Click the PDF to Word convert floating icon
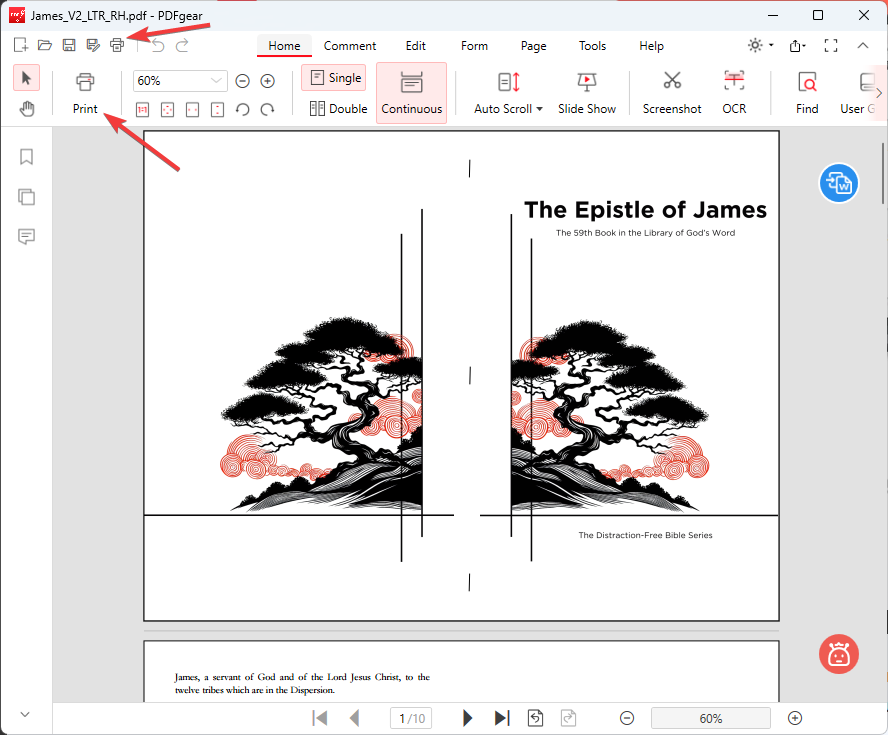The image size is (888, 735). pos(838,183)
